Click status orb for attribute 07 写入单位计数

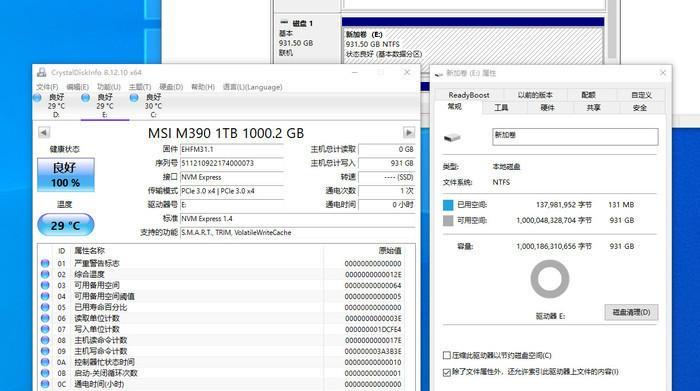45,329
